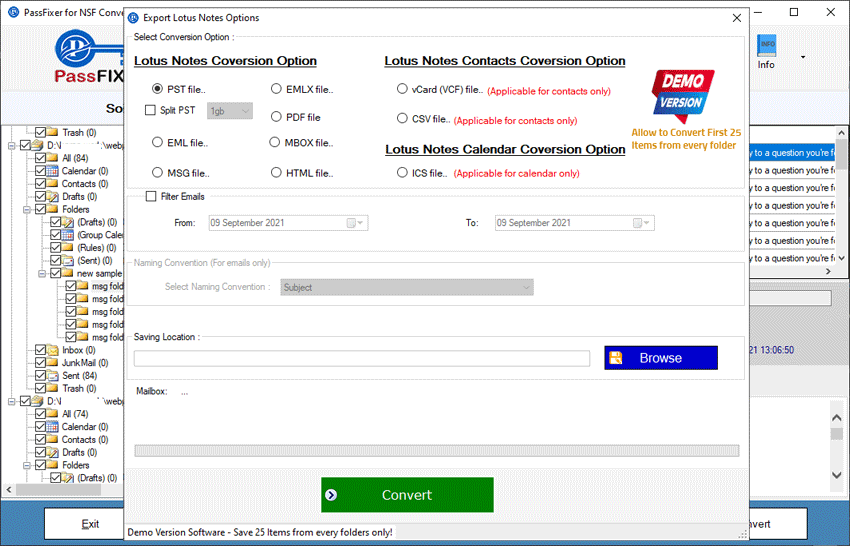850x546 pixels.
Task: Open the Subject naming convention dropdown
Action: coord(407,287)
